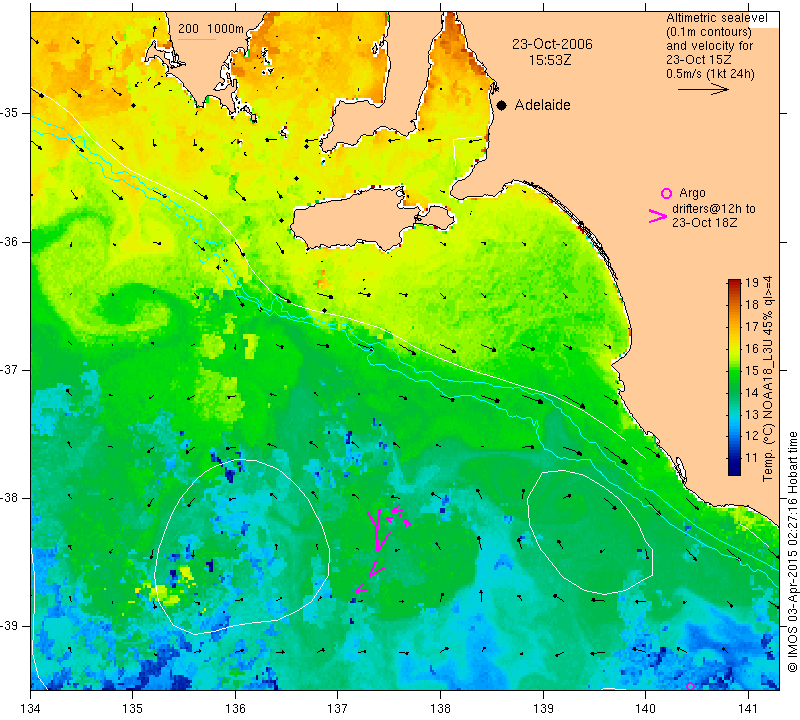Viewport: 800px width, 720px height.
Task: Click latitude axis label '-37'
Action: (x=9, y=369)
